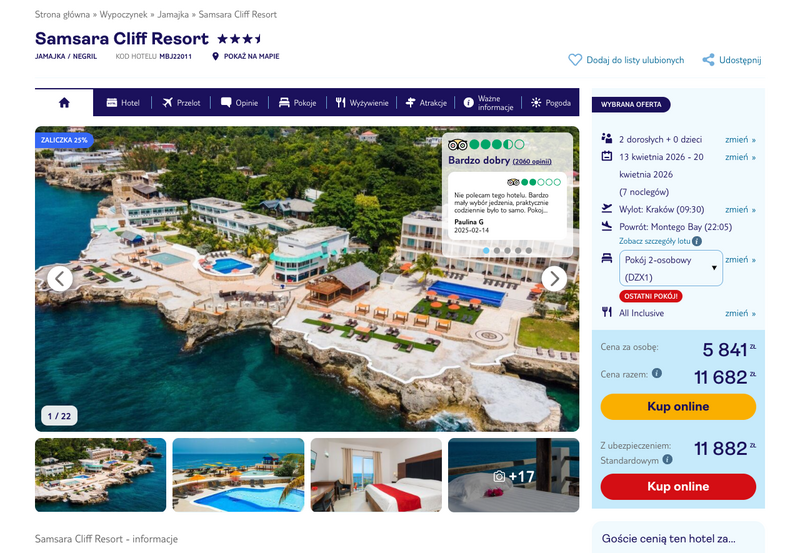
Task: Open the Pokój 2-osobowy room dropdown
Action: tap(670, 268)
